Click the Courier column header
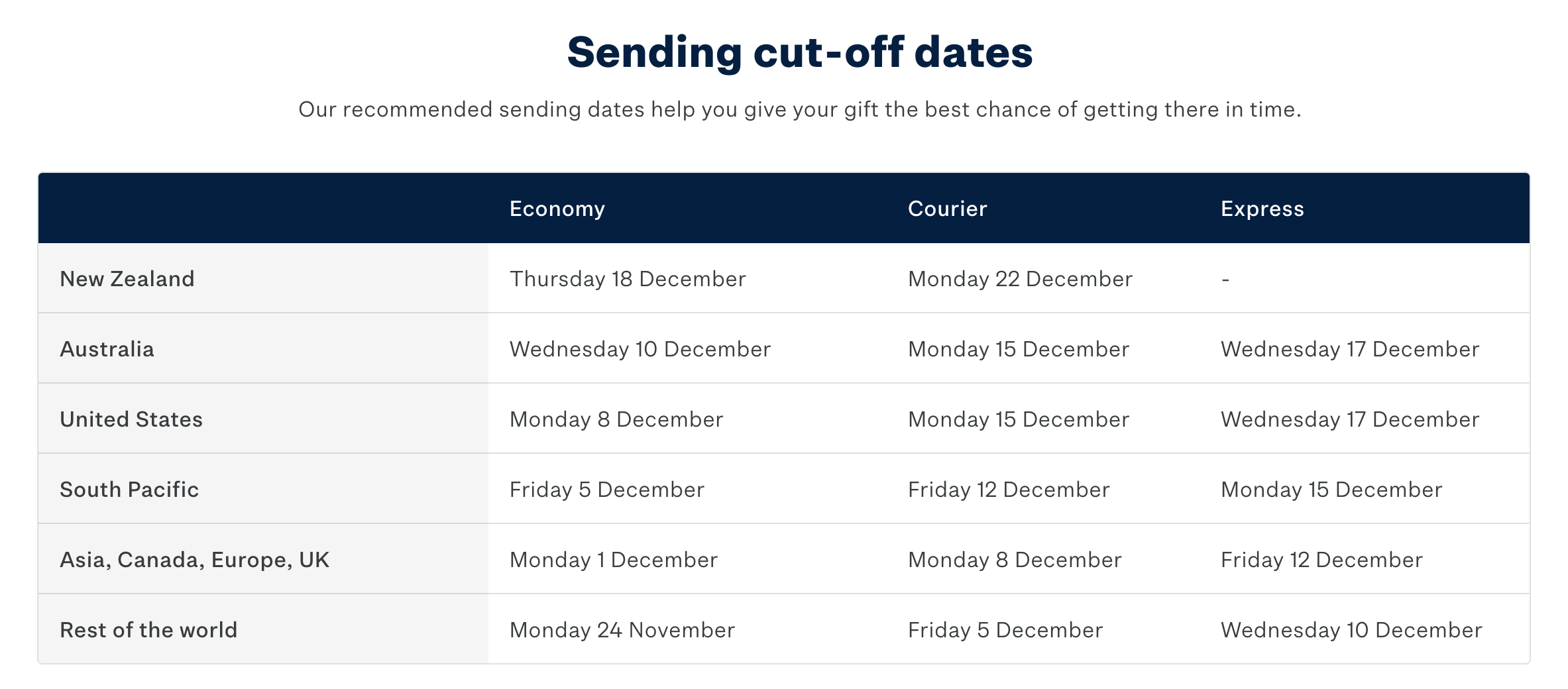Image resolution: width=1568 pixels, height=689 pixels. [x=947, y=209]
